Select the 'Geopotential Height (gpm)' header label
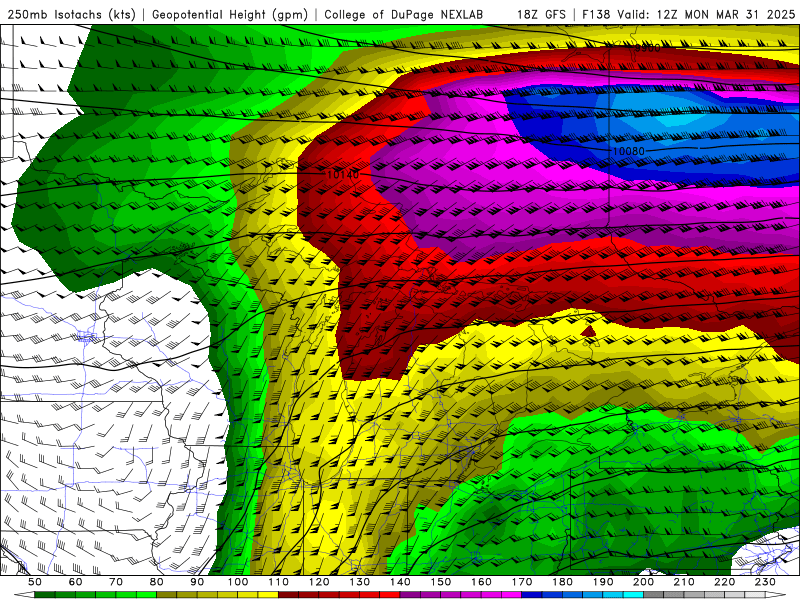 point(230,14)
